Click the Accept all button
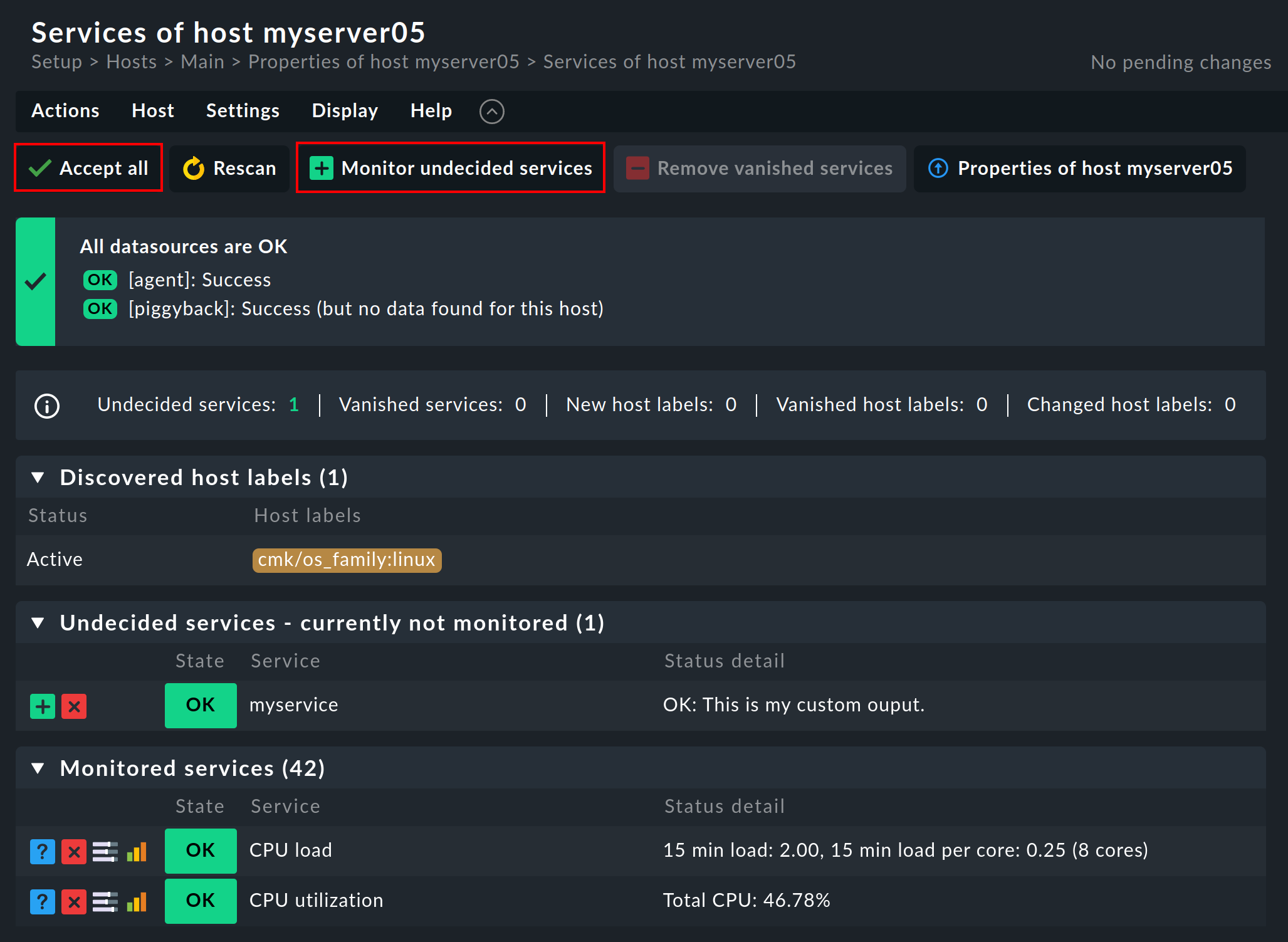Image resolution: width=1288 pixels, height=942 pixels. tap(88, 168)
